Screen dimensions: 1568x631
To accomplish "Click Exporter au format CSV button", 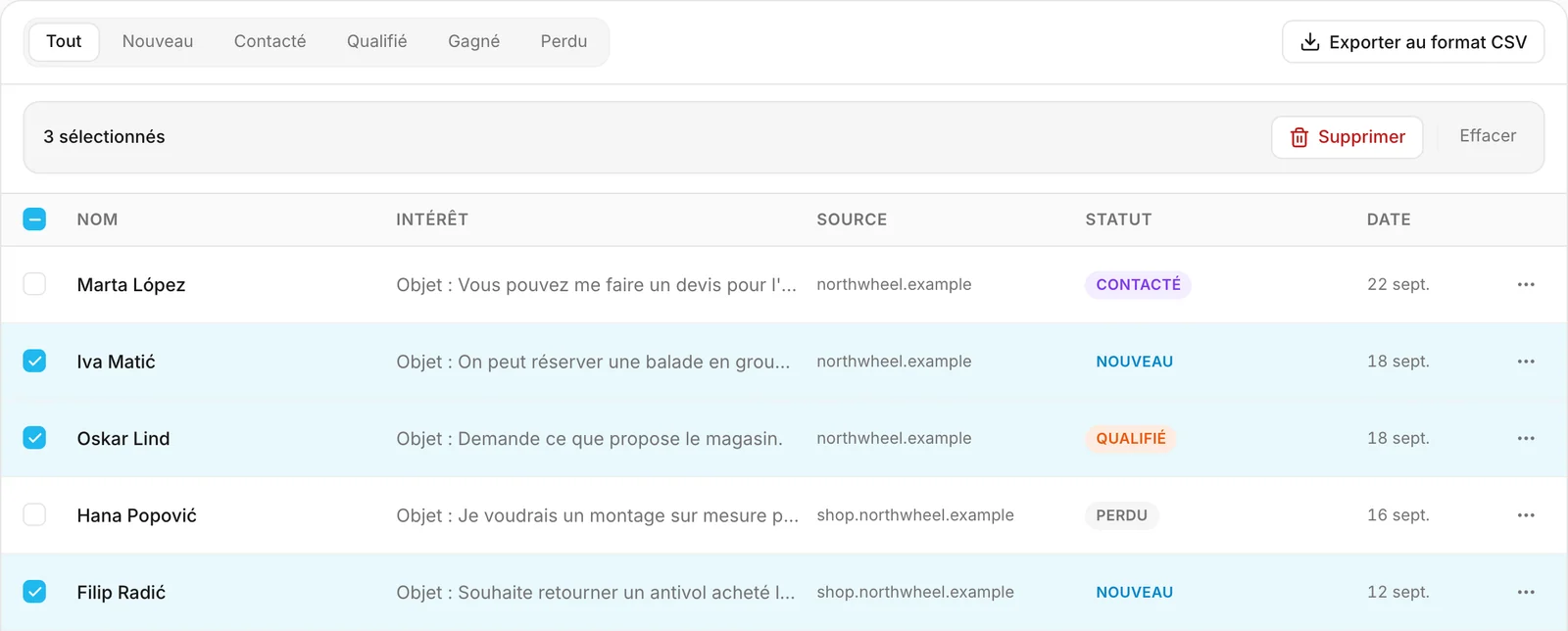I will point(1413,42).
